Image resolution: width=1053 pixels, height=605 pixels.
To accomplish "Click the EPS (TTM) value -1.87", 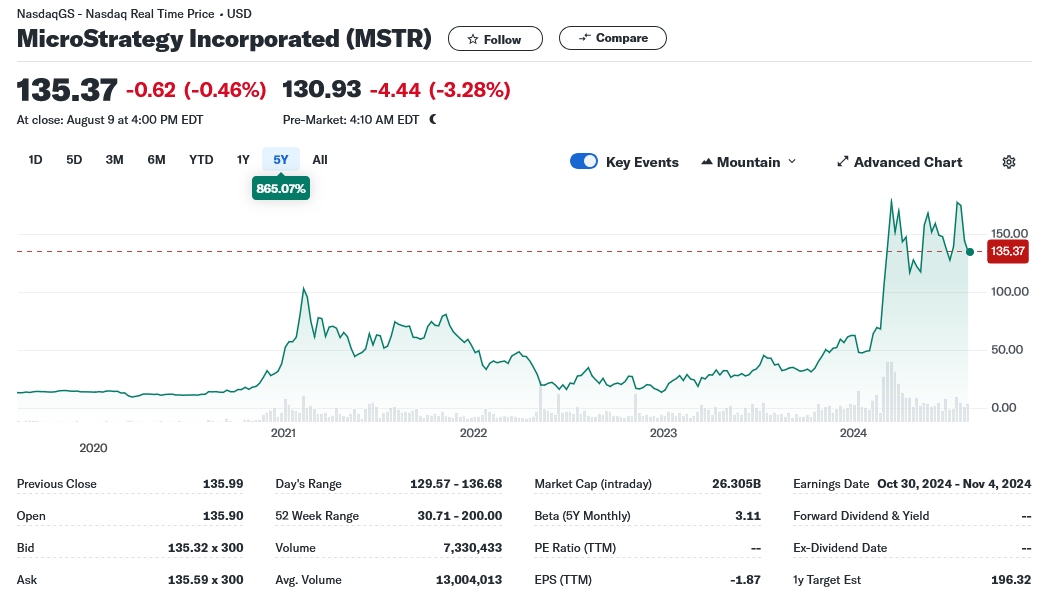I will (745, 579).
